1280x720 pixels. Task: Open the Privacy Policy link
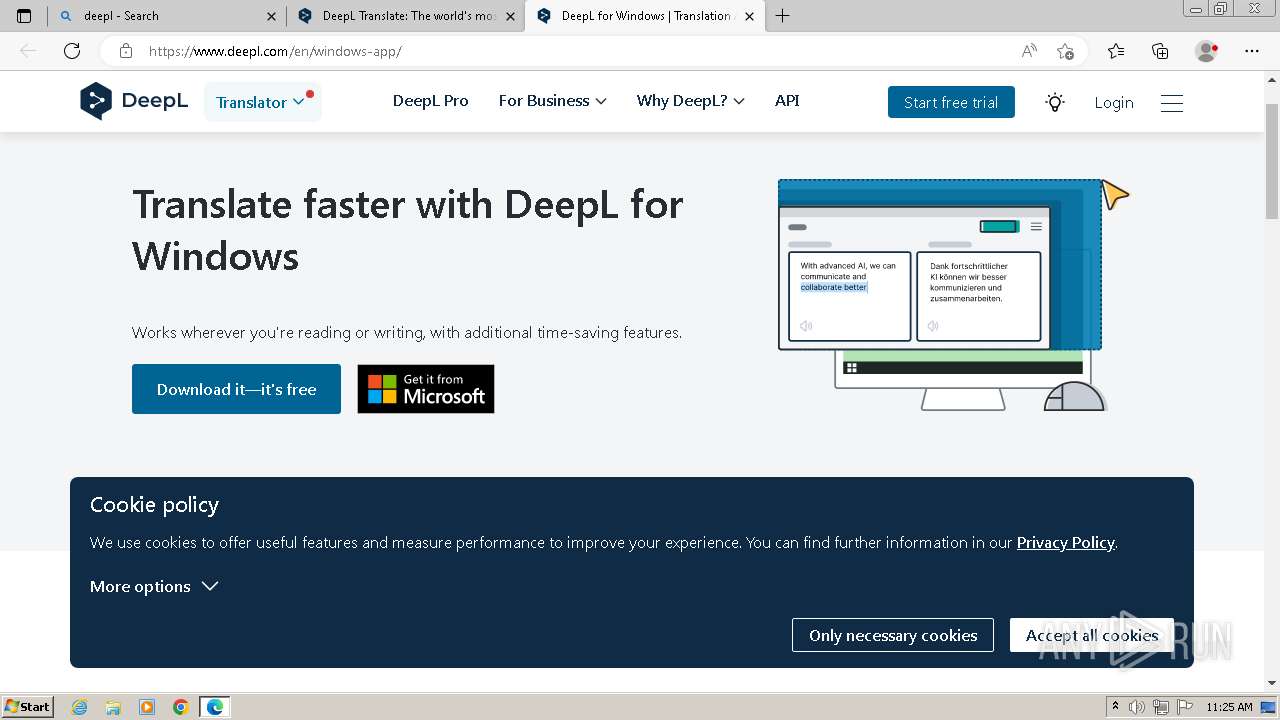[x=1065, y=542]
